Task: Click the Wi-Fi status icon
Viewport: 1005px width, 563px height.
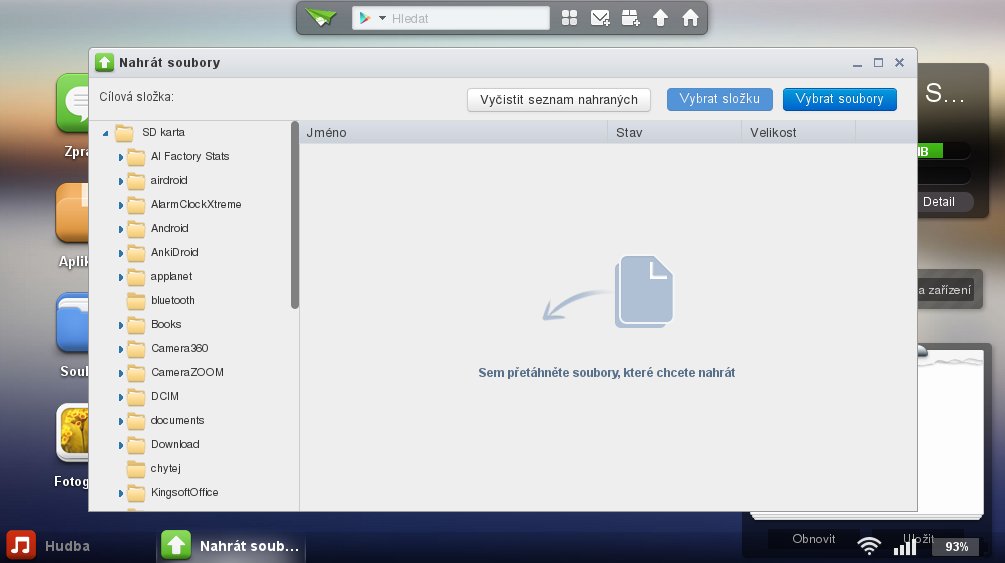Action: coord(869,546)
